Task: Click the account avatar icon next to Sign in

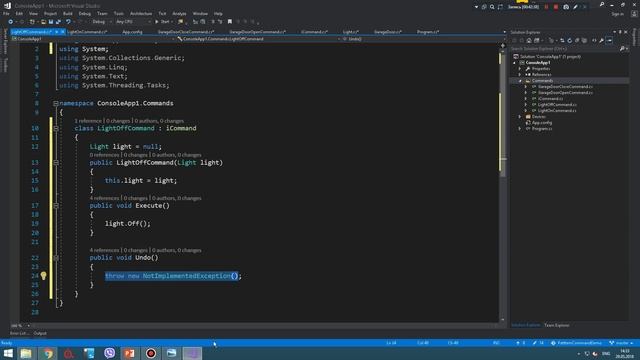Action: pos(634,13)
